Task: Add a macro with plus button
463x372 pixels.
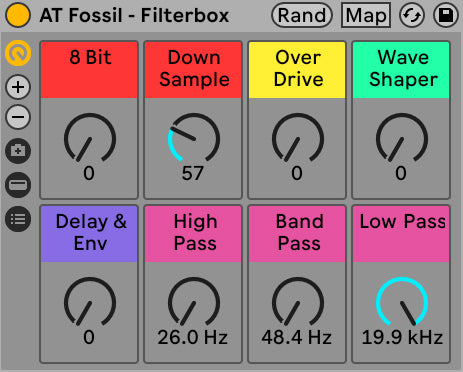Action: click(x=18, y=87)
